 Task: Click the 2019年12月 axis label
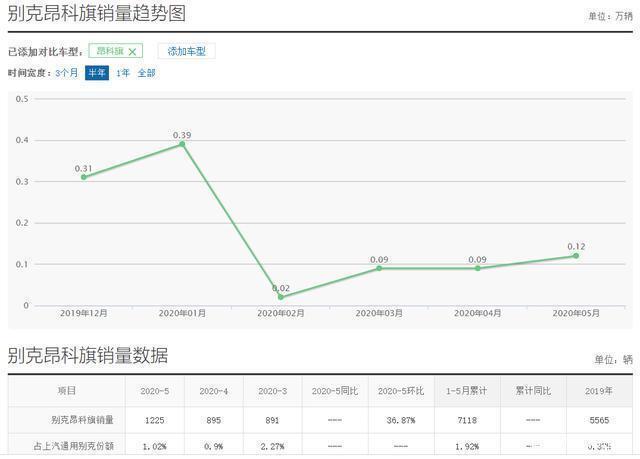[x=84, y=313]
